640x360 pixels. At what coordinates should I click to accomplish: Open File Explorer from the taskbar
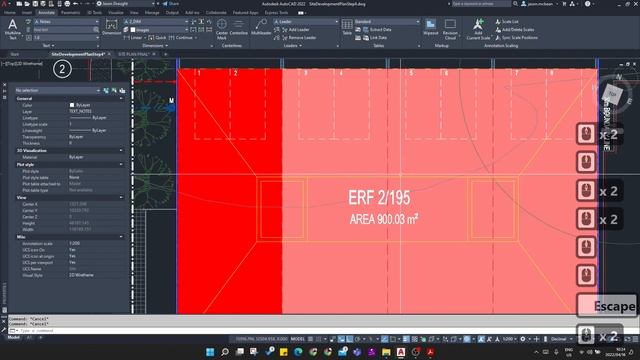point(386,352)
